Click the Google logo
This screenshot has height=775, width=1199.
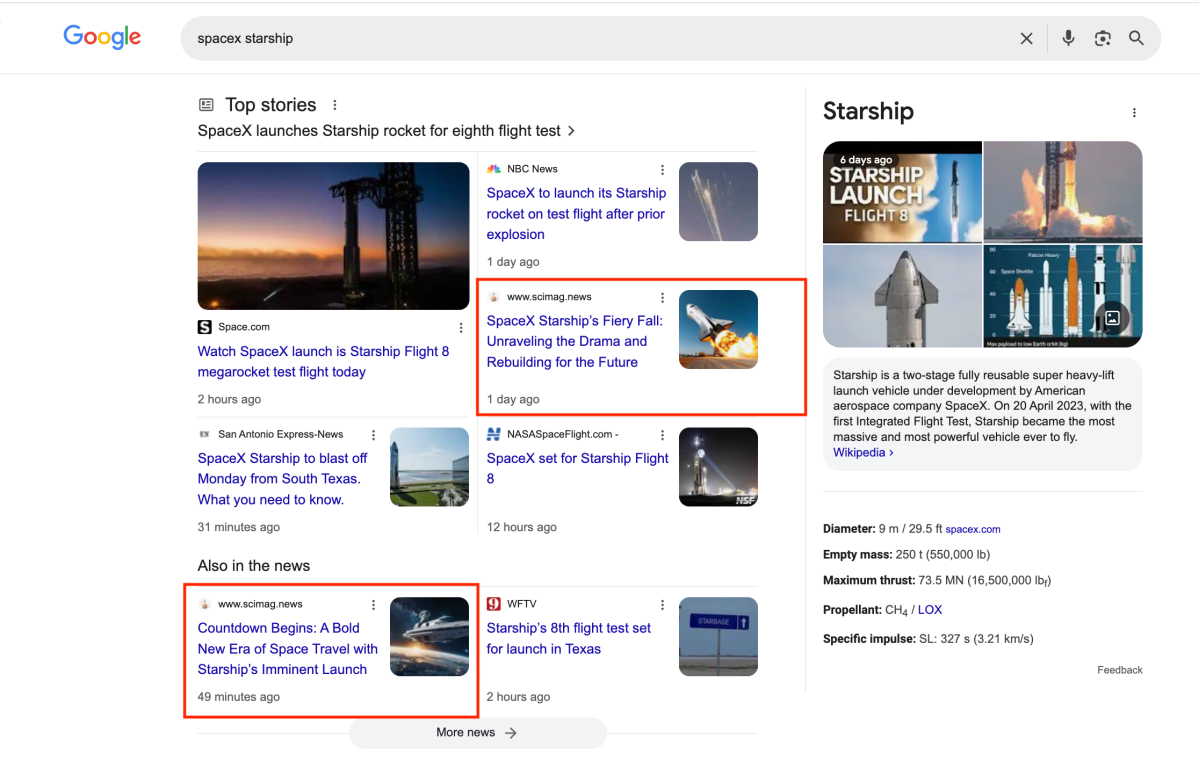click(x=102, y=38)
